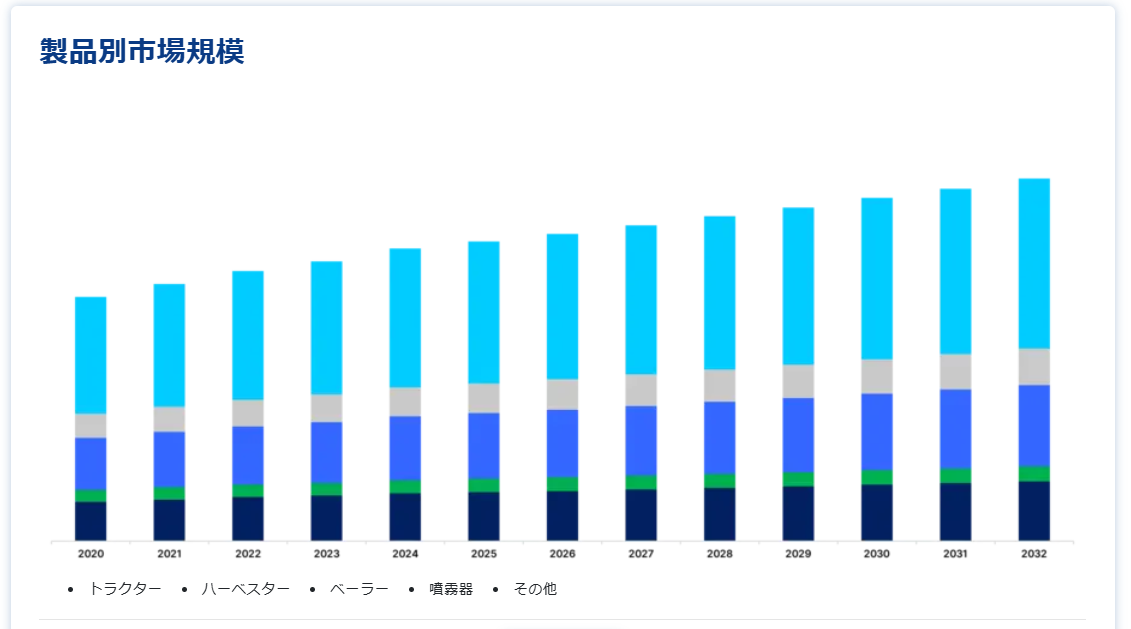
Task: Click the 製品別市場規模 chart title
Action: (x=142, y=52)
